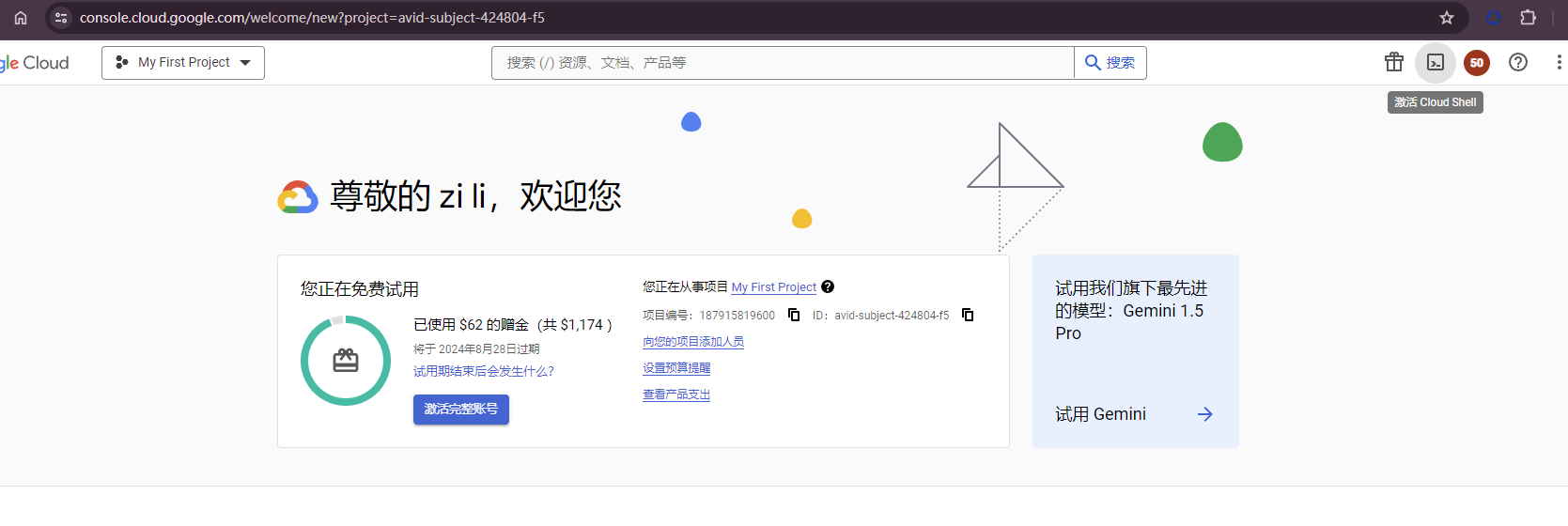Screen dimensions: 1568x526
Task: Click the Google Cloud icon beside the welcome heading
Action: [x=298, y=197]
